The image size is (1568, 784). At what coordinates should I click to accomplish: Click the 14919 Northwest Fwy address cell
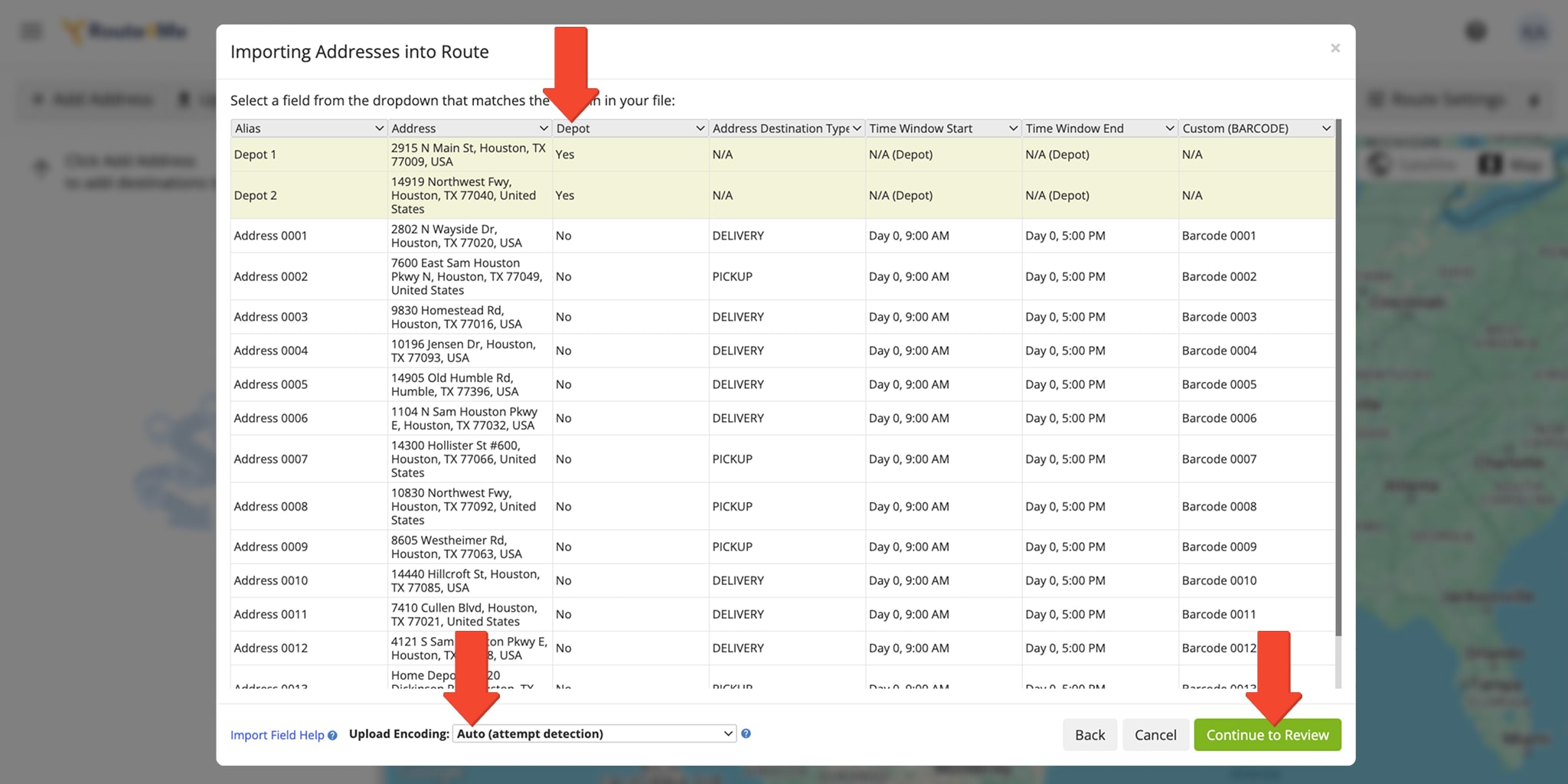[x=469, y=195]
